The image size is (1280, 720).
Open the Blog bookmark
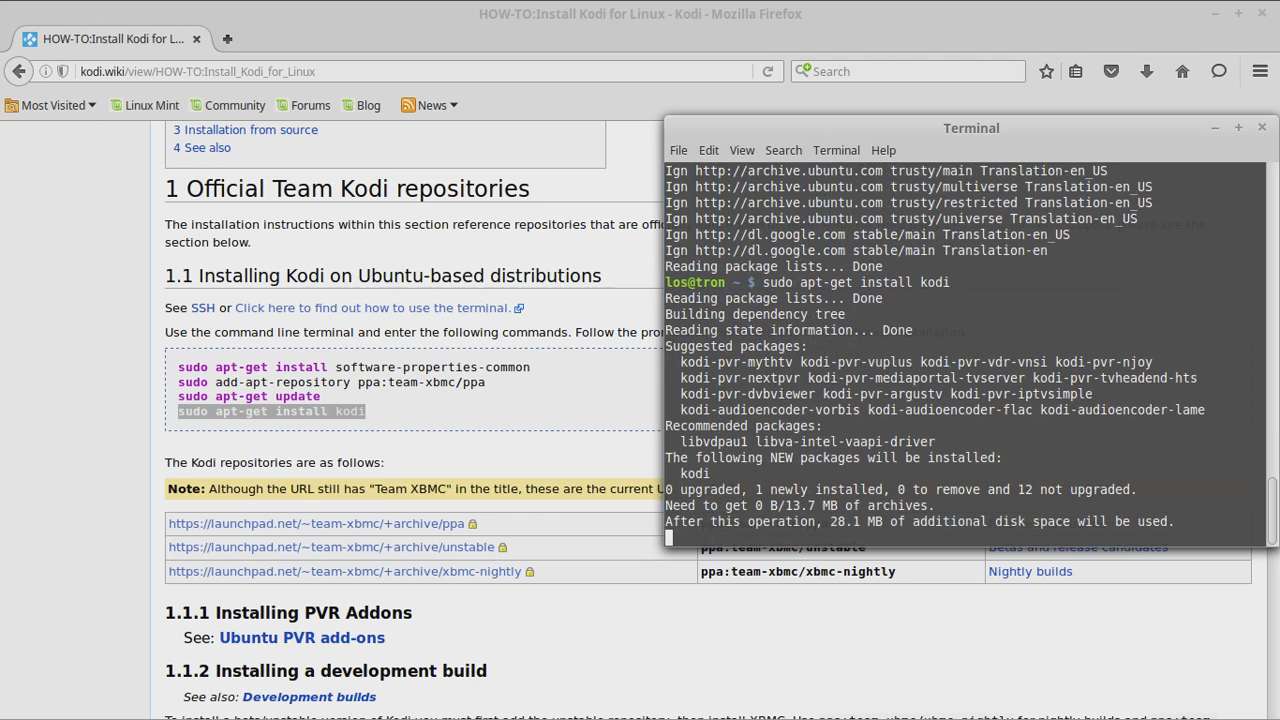[x=361, y=105]
